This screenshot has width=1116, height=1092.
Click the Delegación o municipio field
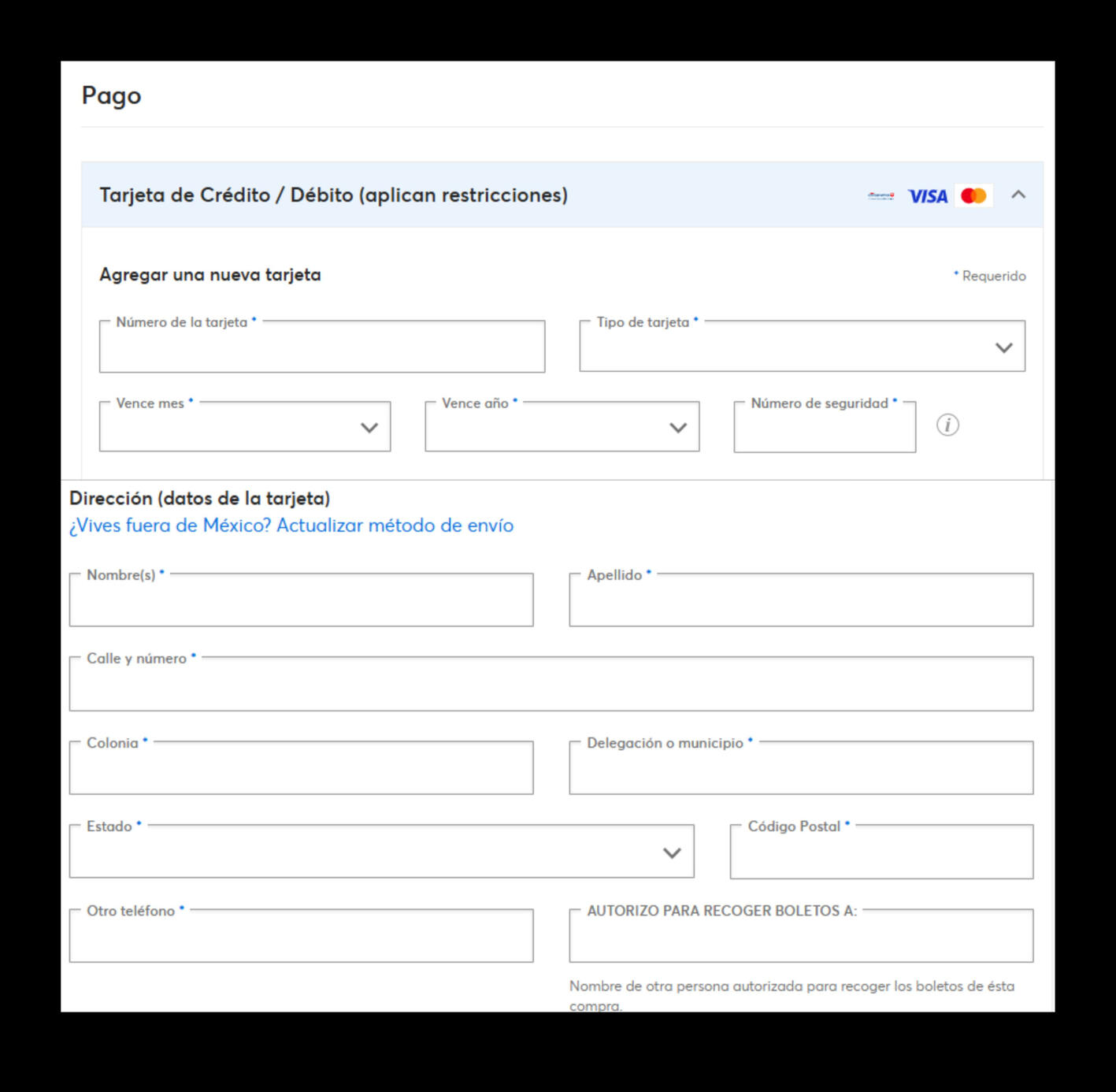pos(801,768)
